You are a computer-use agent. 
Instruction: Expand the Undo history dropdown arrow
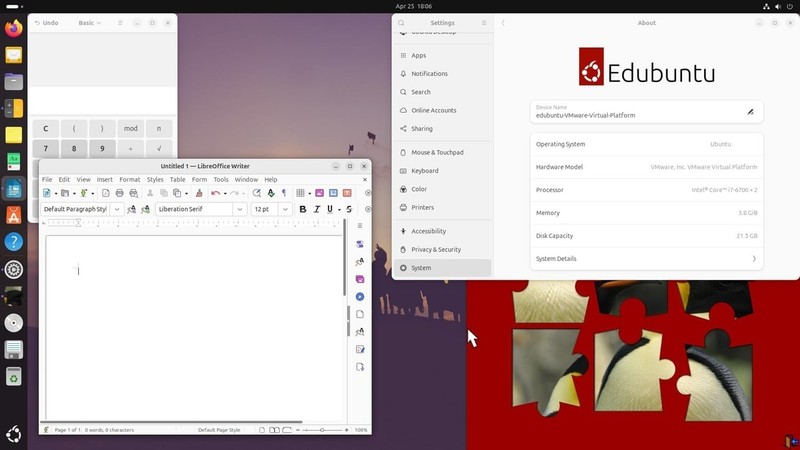coord(225,193)
